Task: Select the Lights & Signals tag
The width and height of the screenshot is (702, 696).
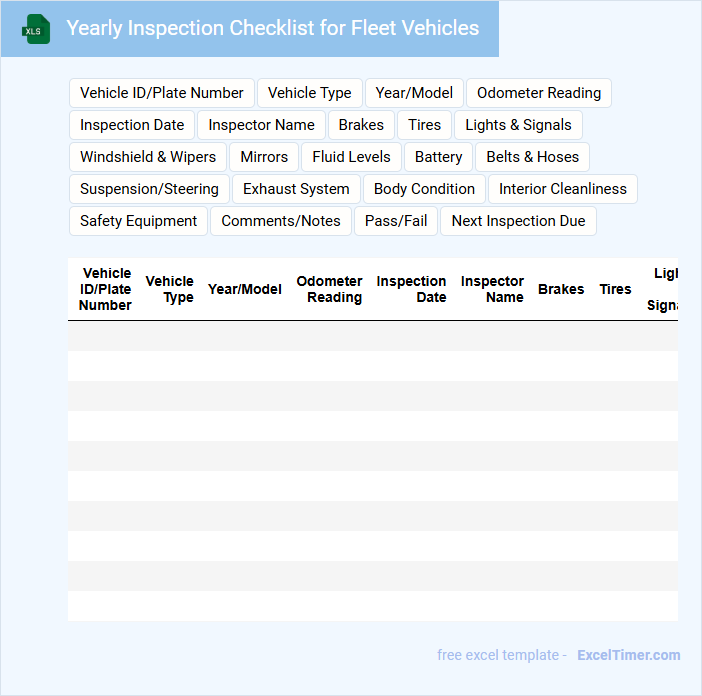Action: 518,125
